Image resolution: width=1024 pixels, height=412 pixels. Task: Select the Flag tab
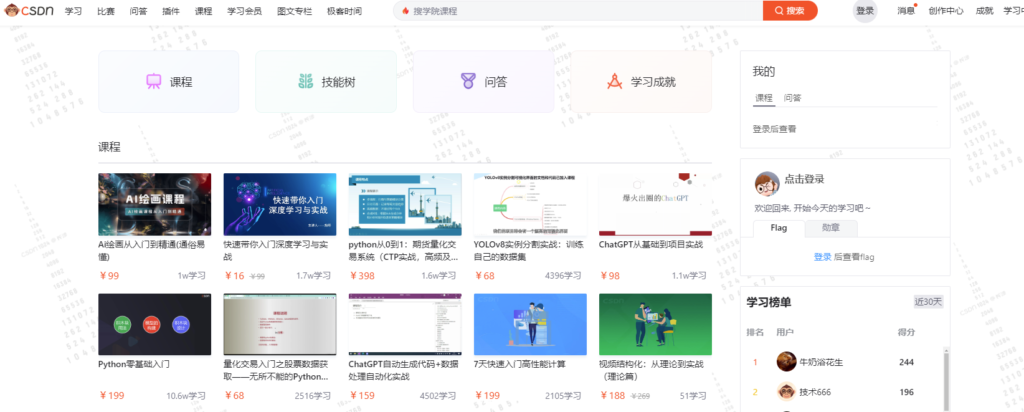click(x=778, y=229)
